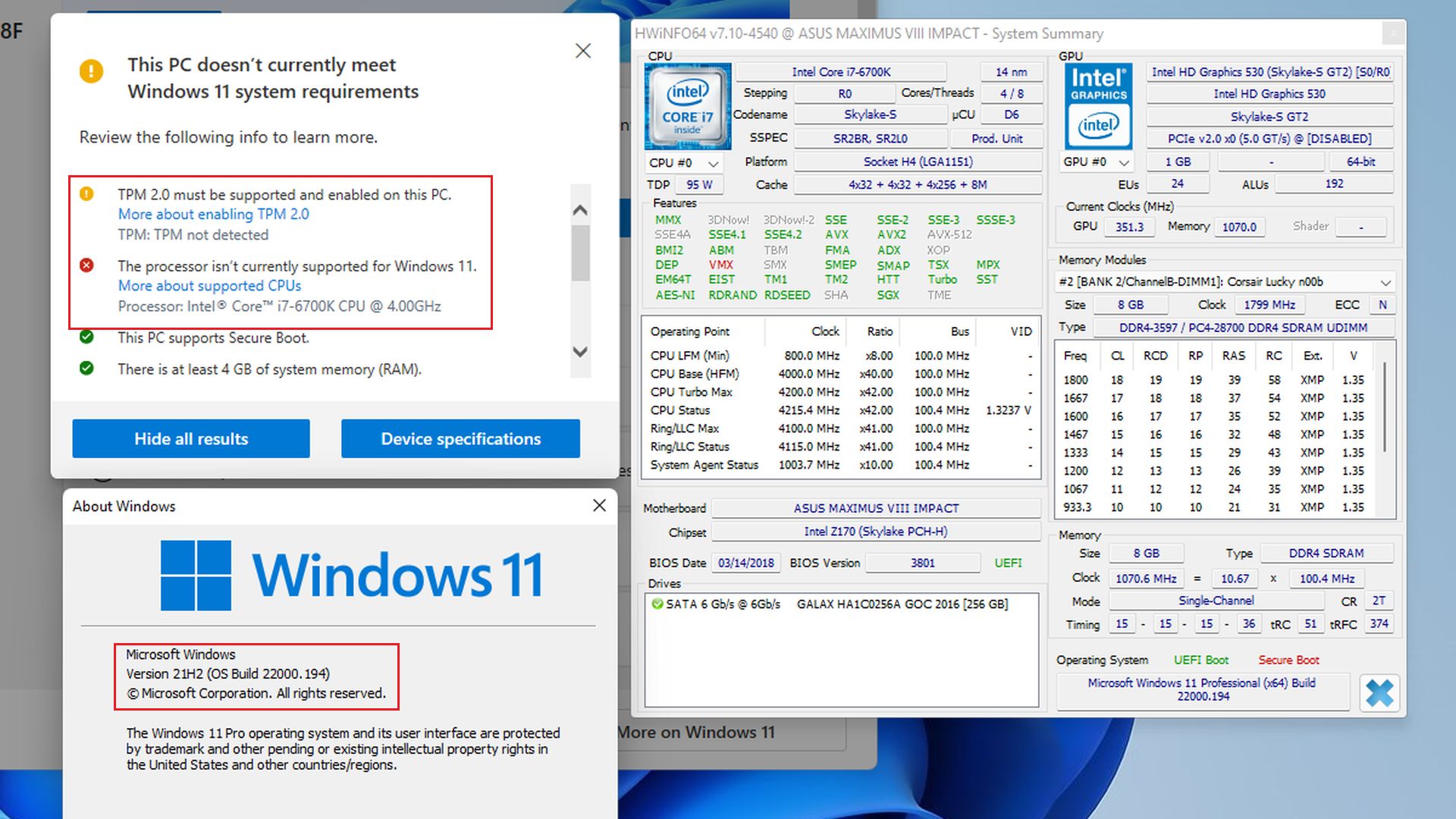The height and width of the screenshot is (819, 1456).
Task: Open Device specifications
Action: [460, 438]
